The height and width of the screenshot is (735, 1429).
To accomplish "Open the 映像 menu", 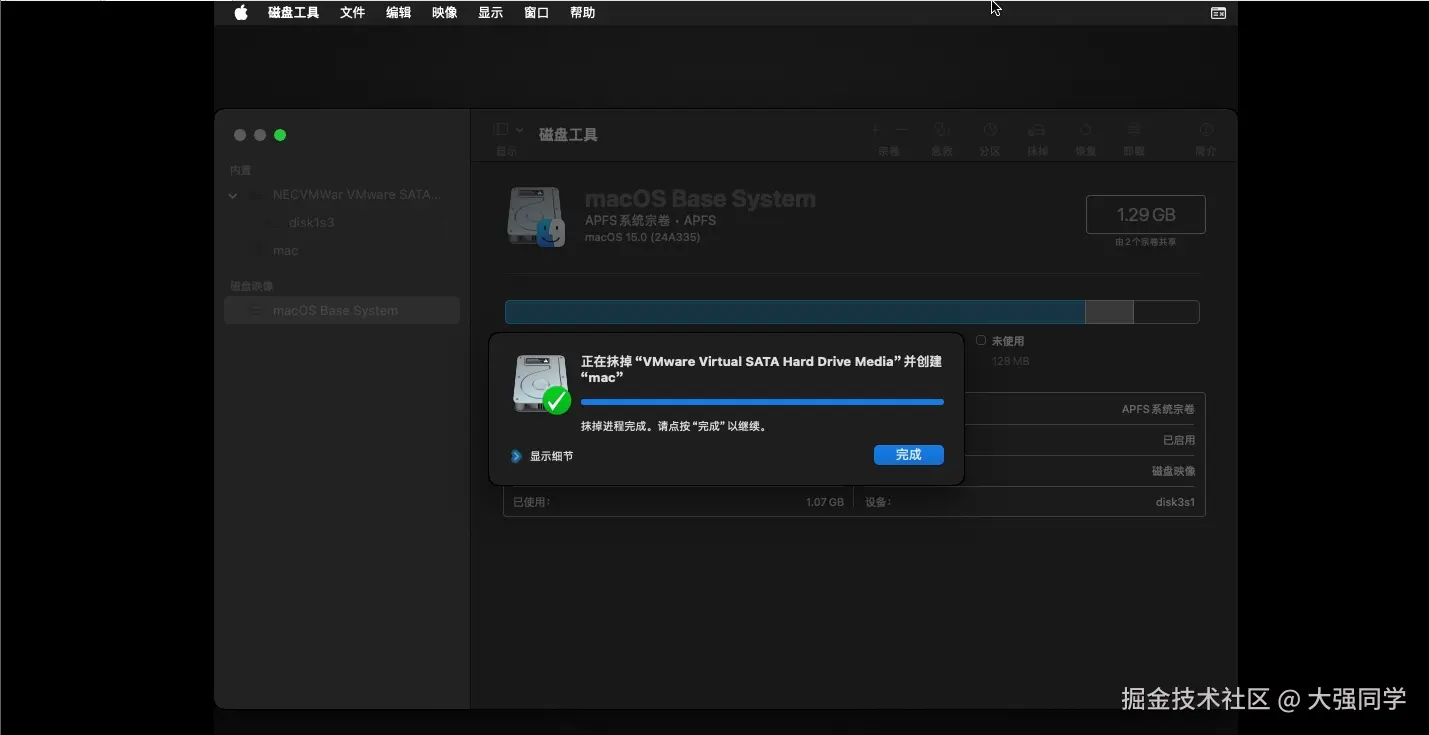I will [444, 13].
